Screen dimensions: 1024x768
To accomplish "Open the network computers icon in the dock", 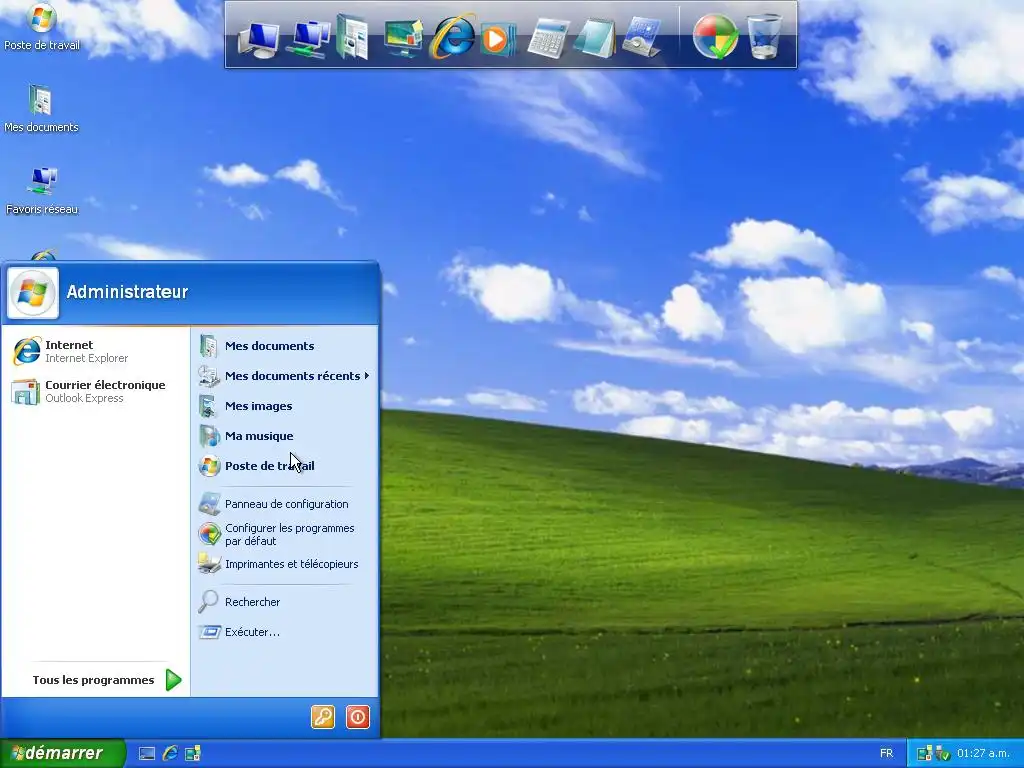I will coord(310,39).
